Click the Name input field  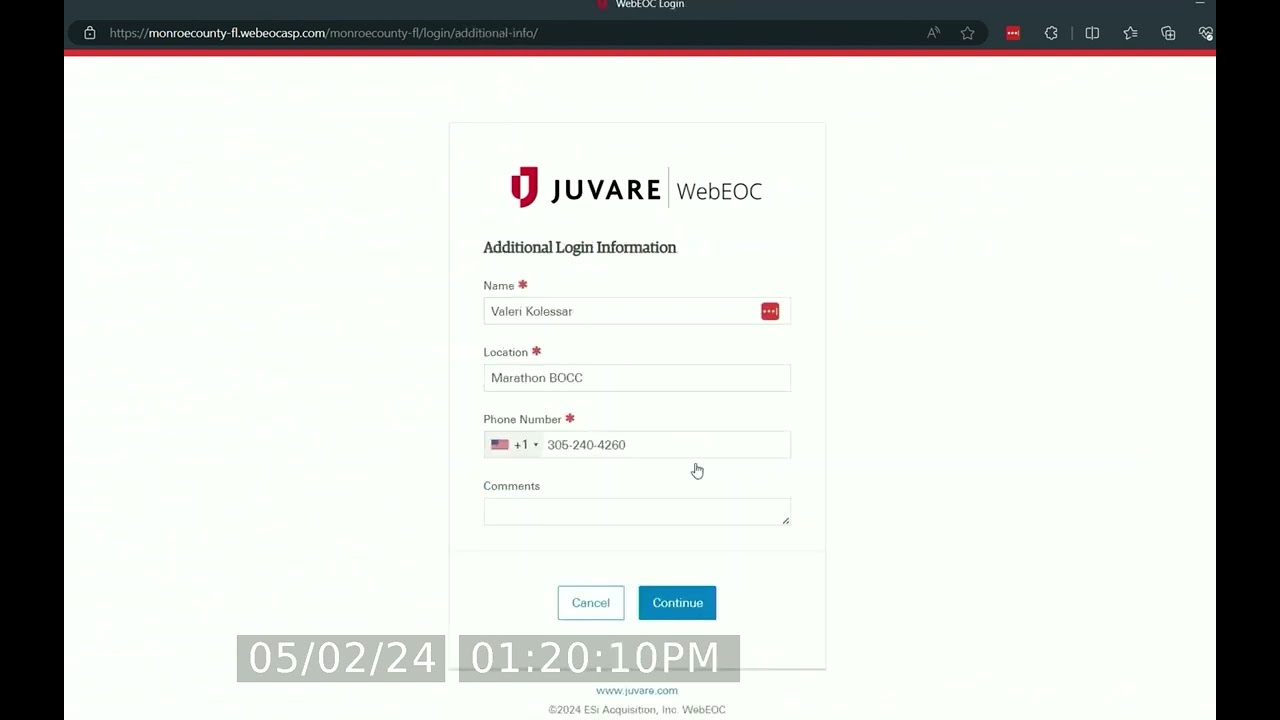637,311
